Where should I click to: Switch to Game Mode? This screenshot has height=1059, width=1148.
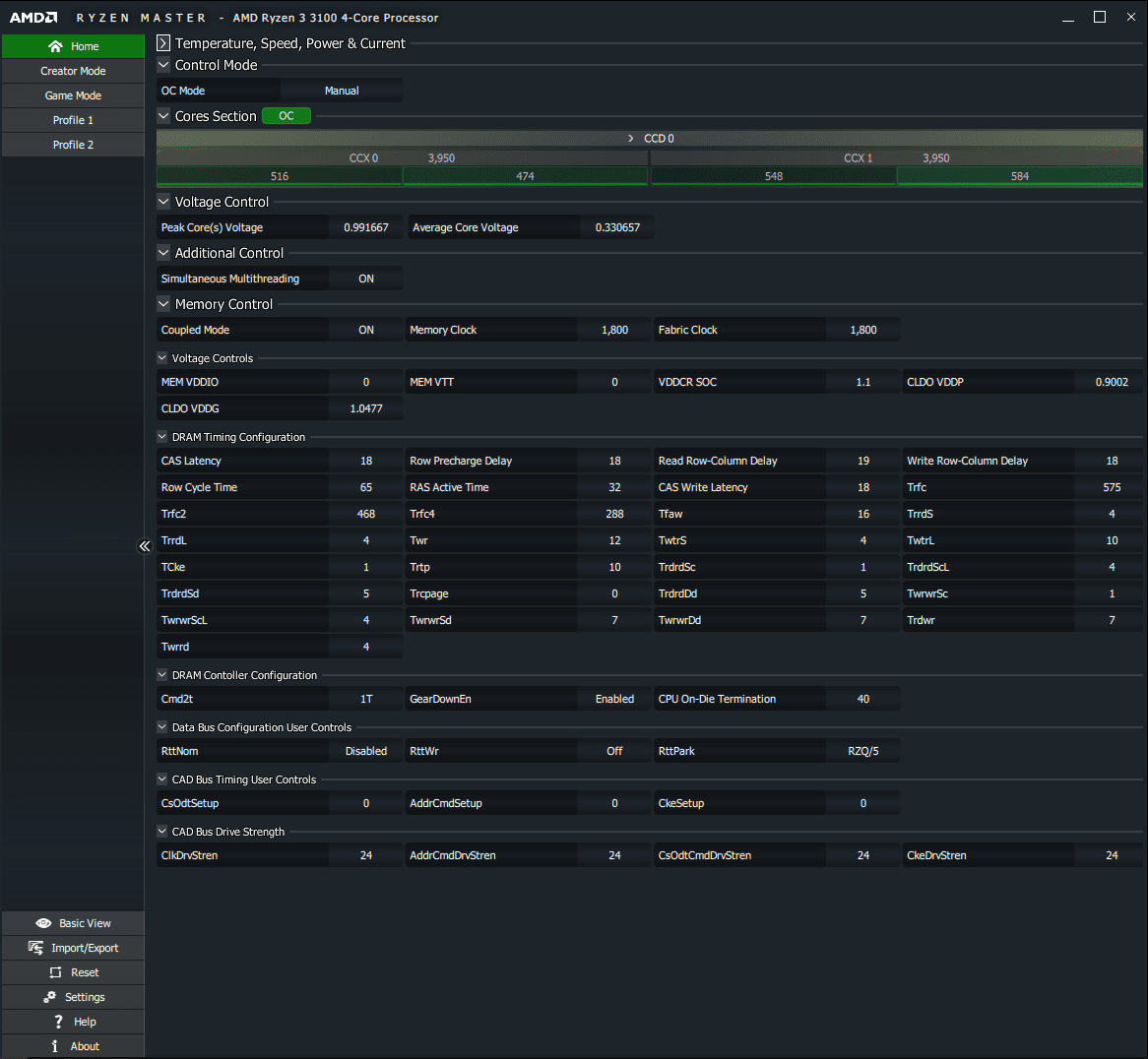73,95
